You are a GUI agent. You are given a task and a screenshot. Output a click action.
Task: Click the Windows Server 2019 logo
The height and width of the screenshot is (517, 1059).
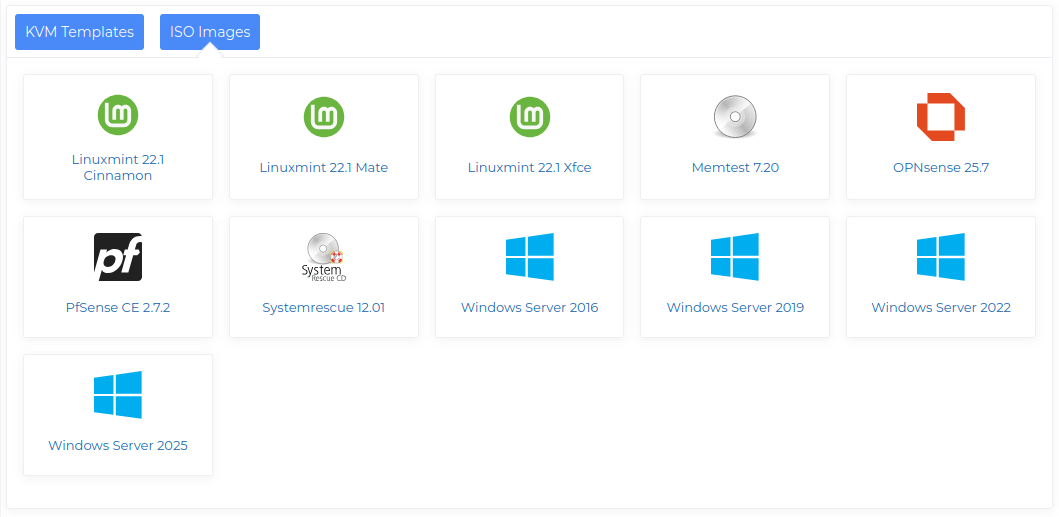point(735,257)
